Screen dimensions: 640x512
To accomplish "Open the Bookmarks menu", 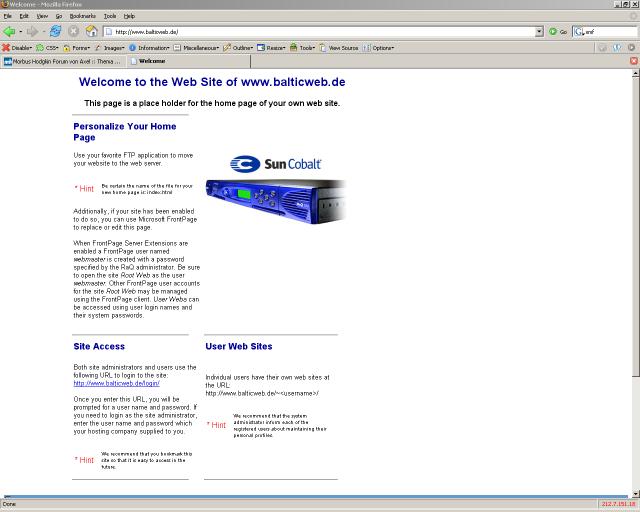I will (x=82, y=16).
